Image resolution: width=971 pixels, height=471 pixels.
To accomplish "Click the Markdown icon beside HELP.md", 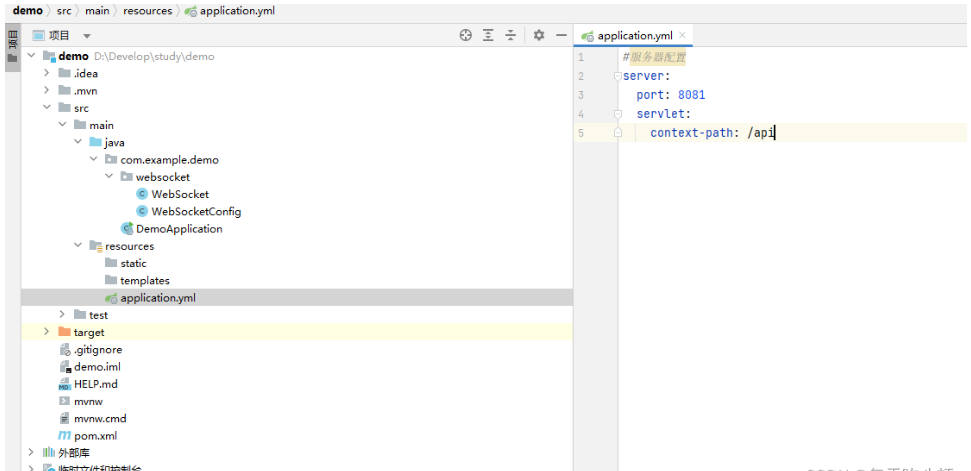I will click(x=64, y=384).
